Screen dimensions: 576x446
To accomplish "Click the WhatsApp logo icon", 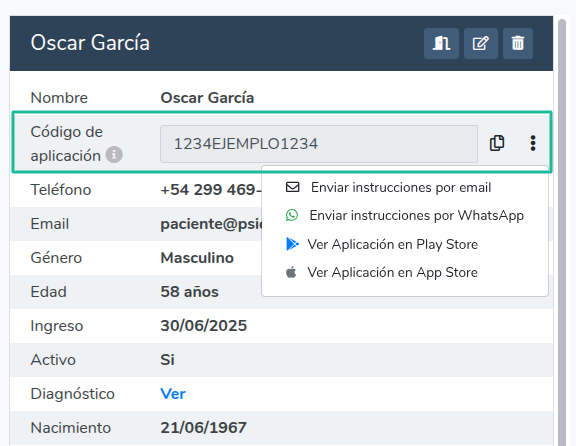I will [292, 215].
